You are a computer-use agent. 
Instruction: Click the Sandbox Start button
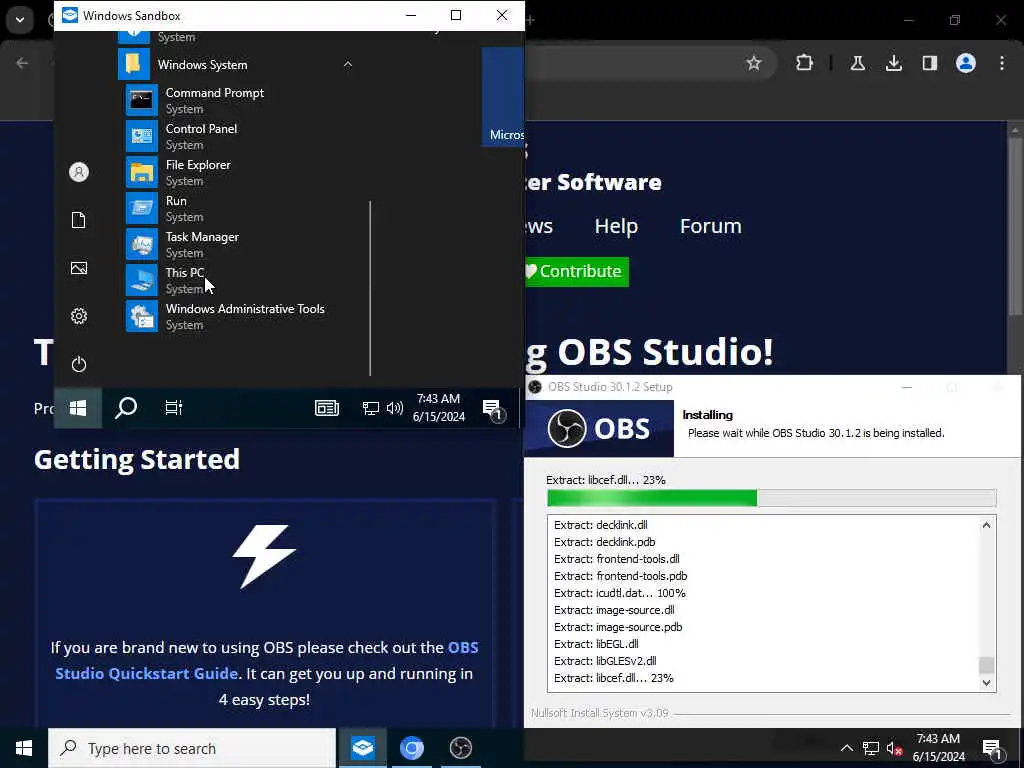(x=78, y=408)
